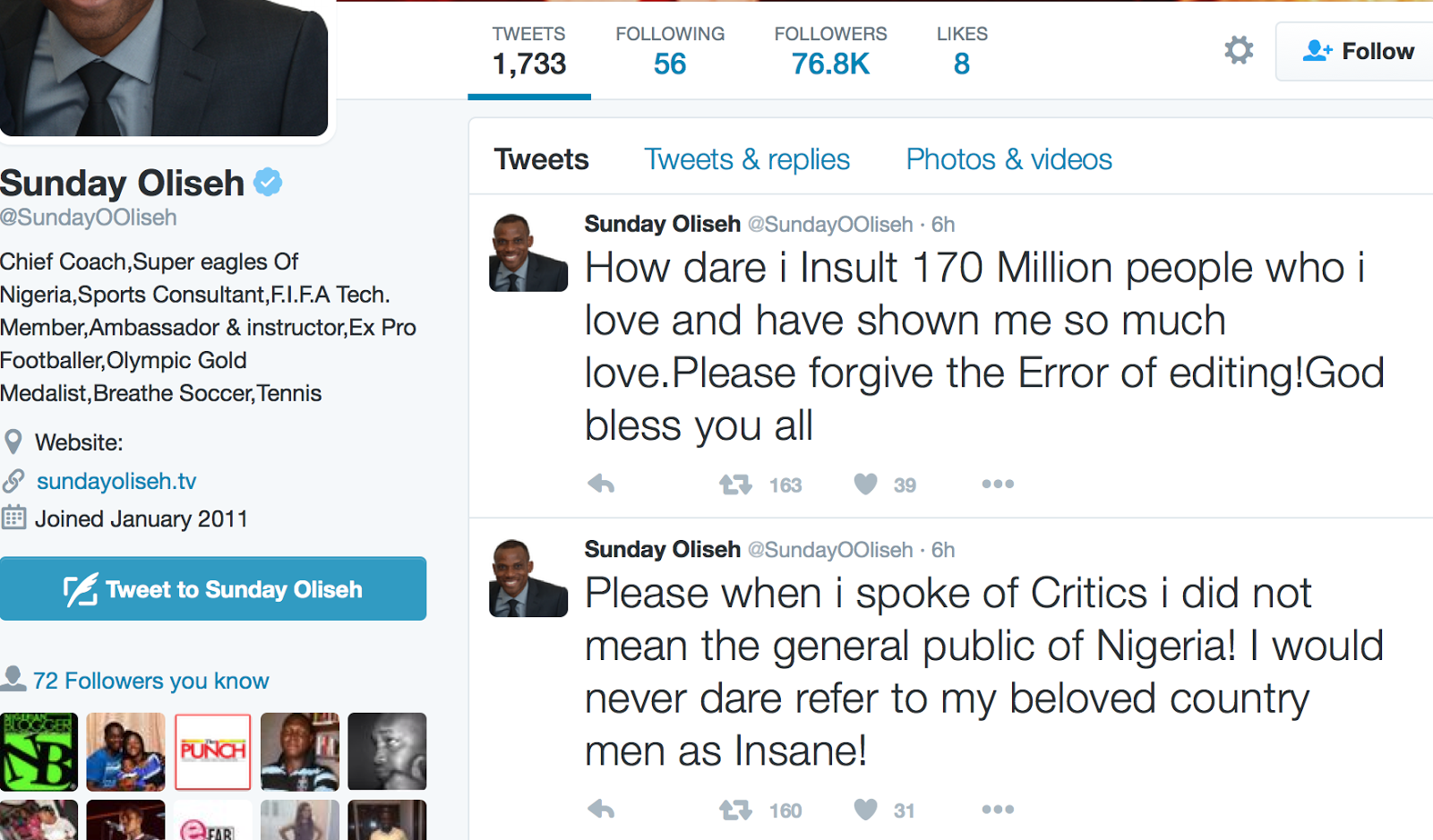Open avatar on the first tweet

pos(528,253)
